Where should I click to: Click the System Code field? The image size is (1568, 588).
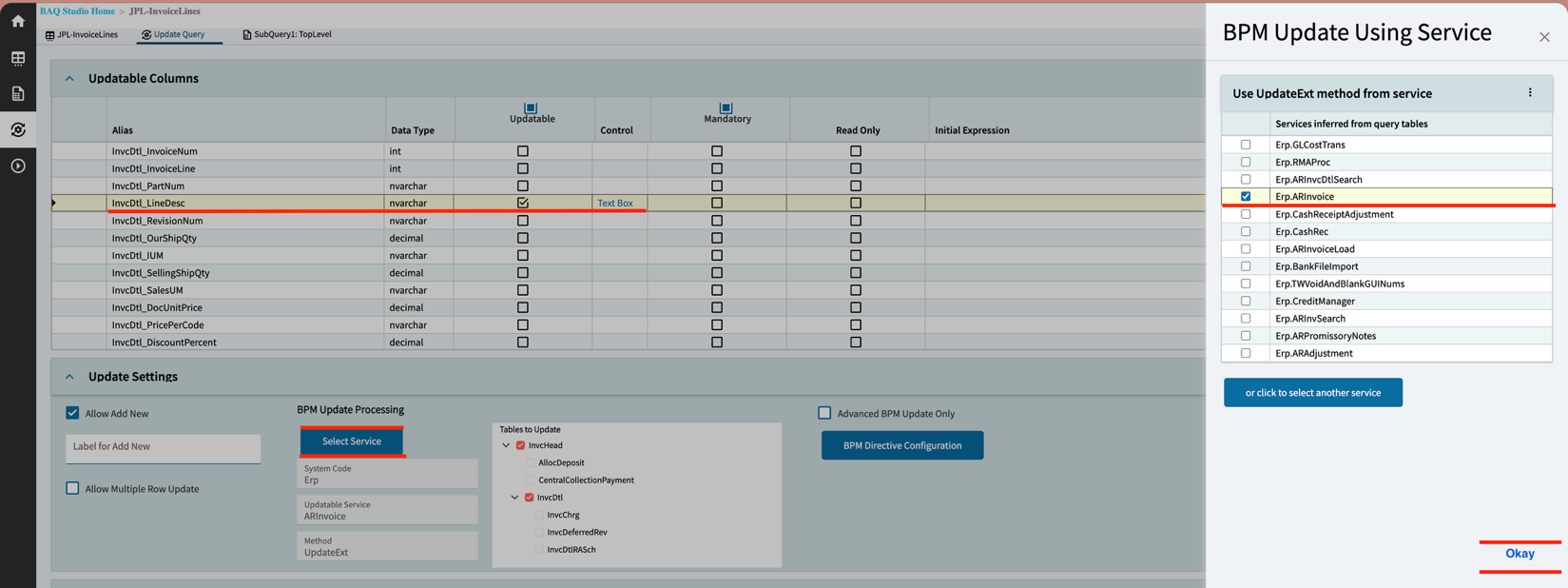point(387,474)
